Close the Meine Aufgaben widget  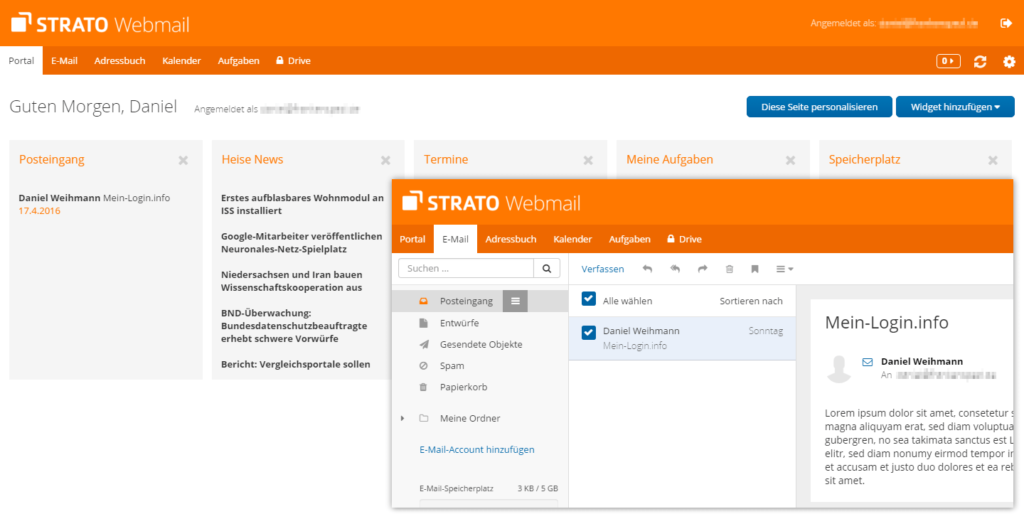[x=791, y=160]
